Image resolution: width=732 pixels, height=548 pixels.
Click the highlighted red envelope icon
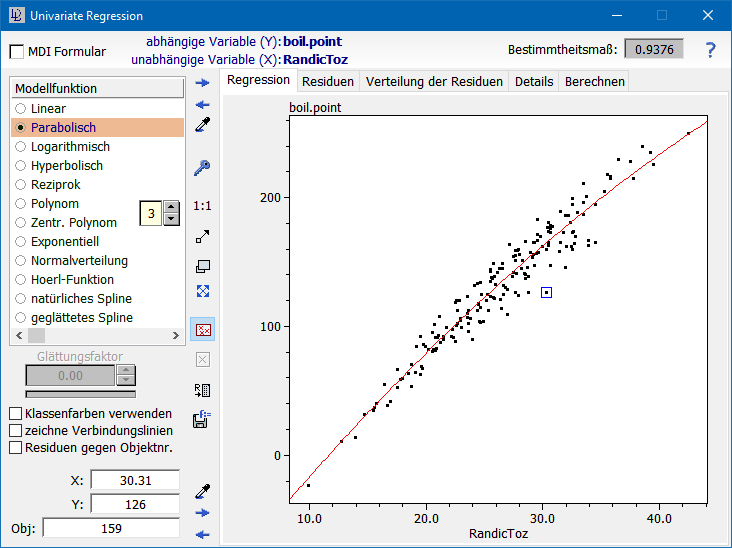[x=202, y=329]
